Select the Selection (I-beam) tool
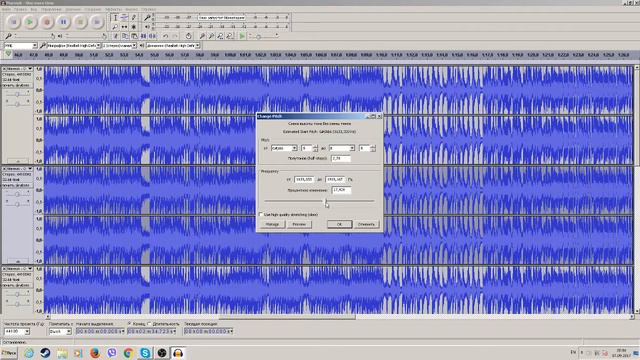640x360 pixels. tap(115, 18)
